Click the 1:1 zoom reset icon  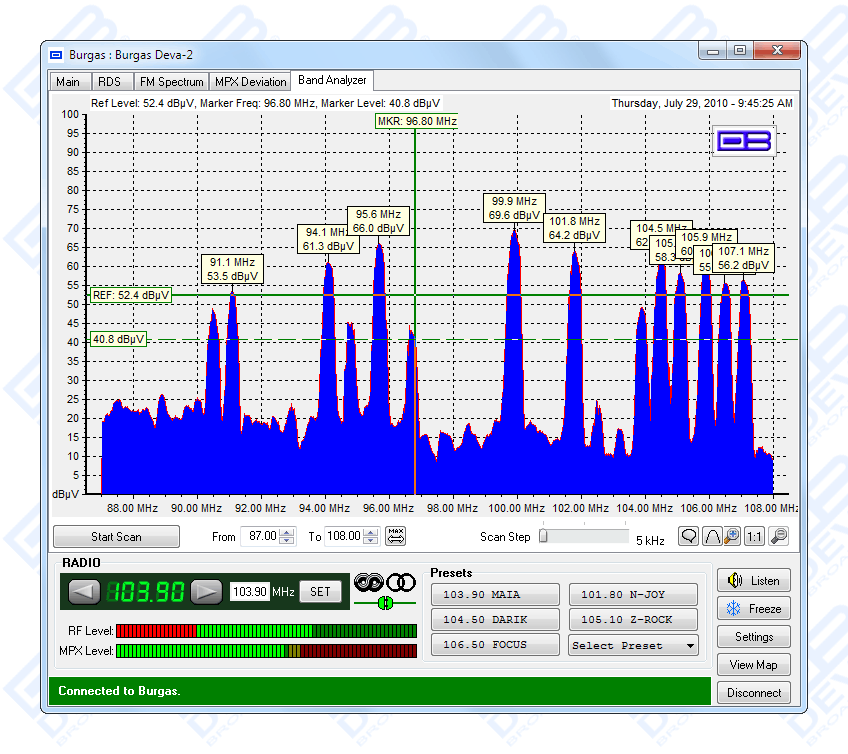tap(753, 536)
